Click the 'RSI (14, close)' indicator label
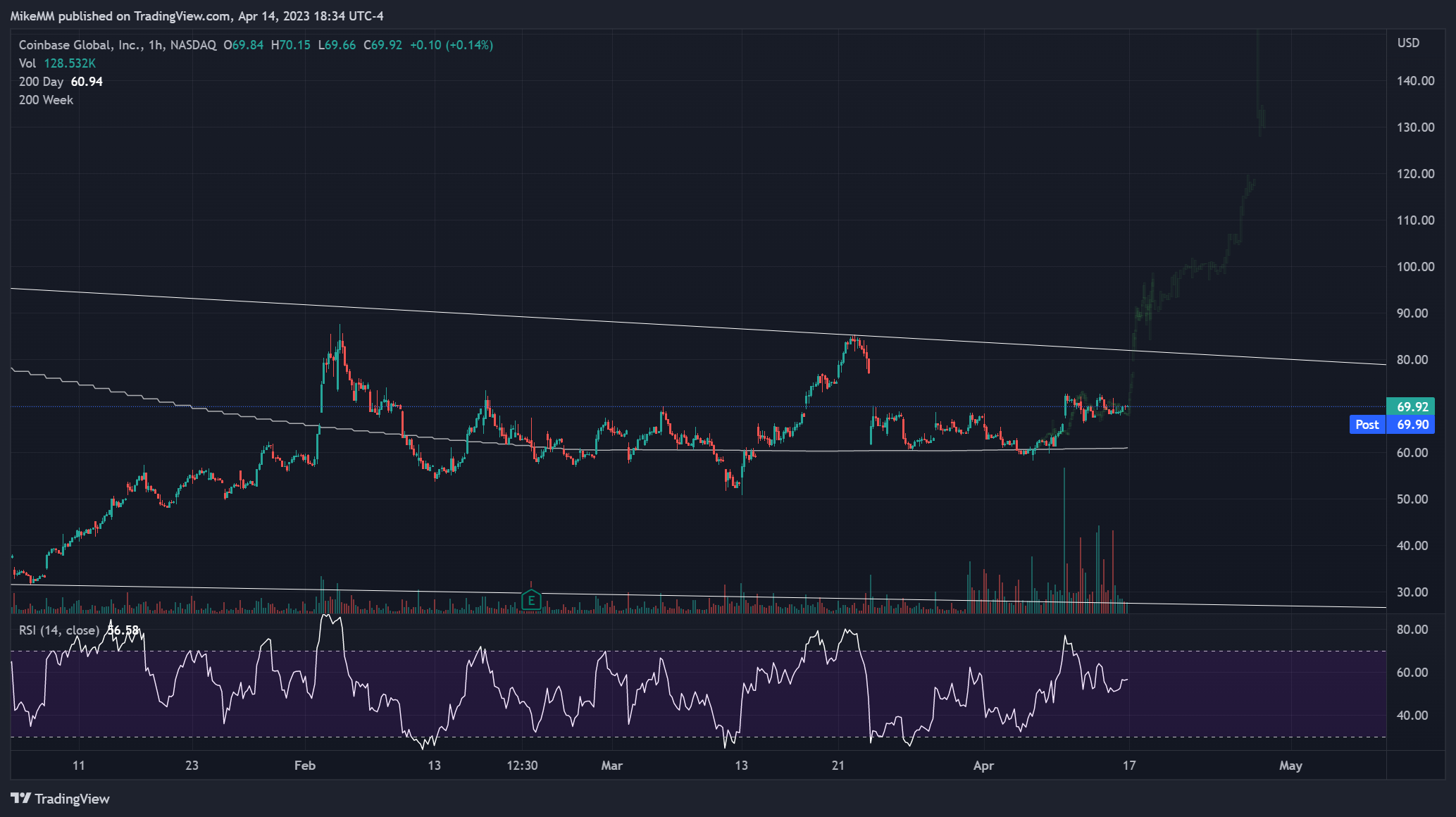This screenshot has height=817, width=1456. click(x=59, y=630)
